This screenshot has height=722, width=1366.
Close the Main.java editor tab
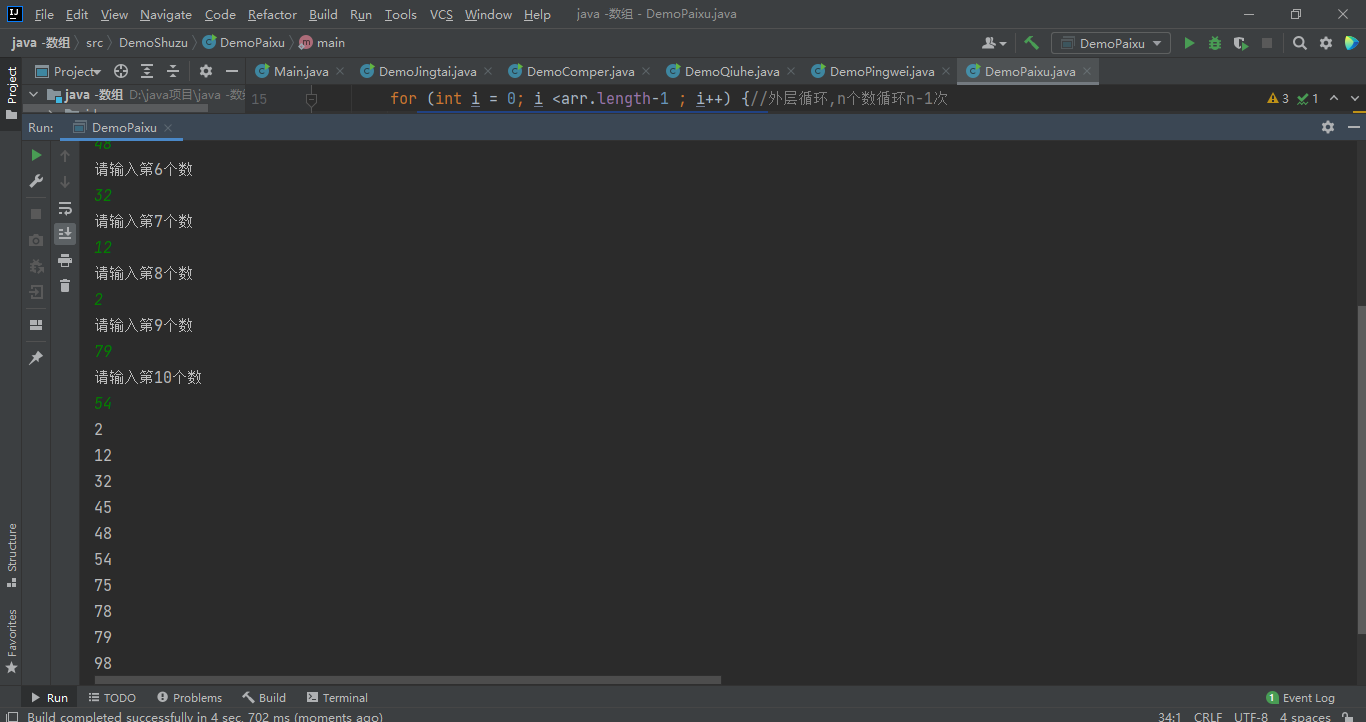(x=340, y=72)
